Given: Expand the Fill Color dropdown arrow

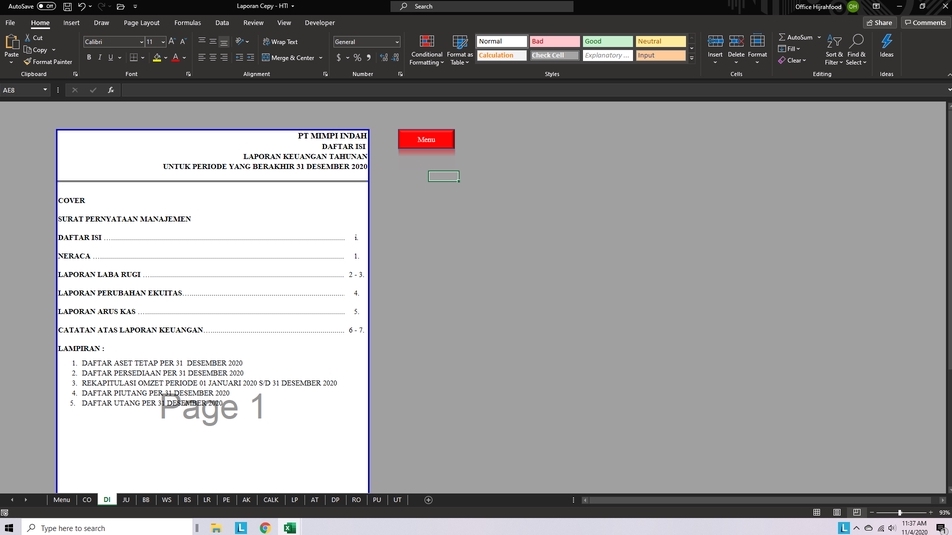Looking at the screenshot, I should tap(165, 58).
